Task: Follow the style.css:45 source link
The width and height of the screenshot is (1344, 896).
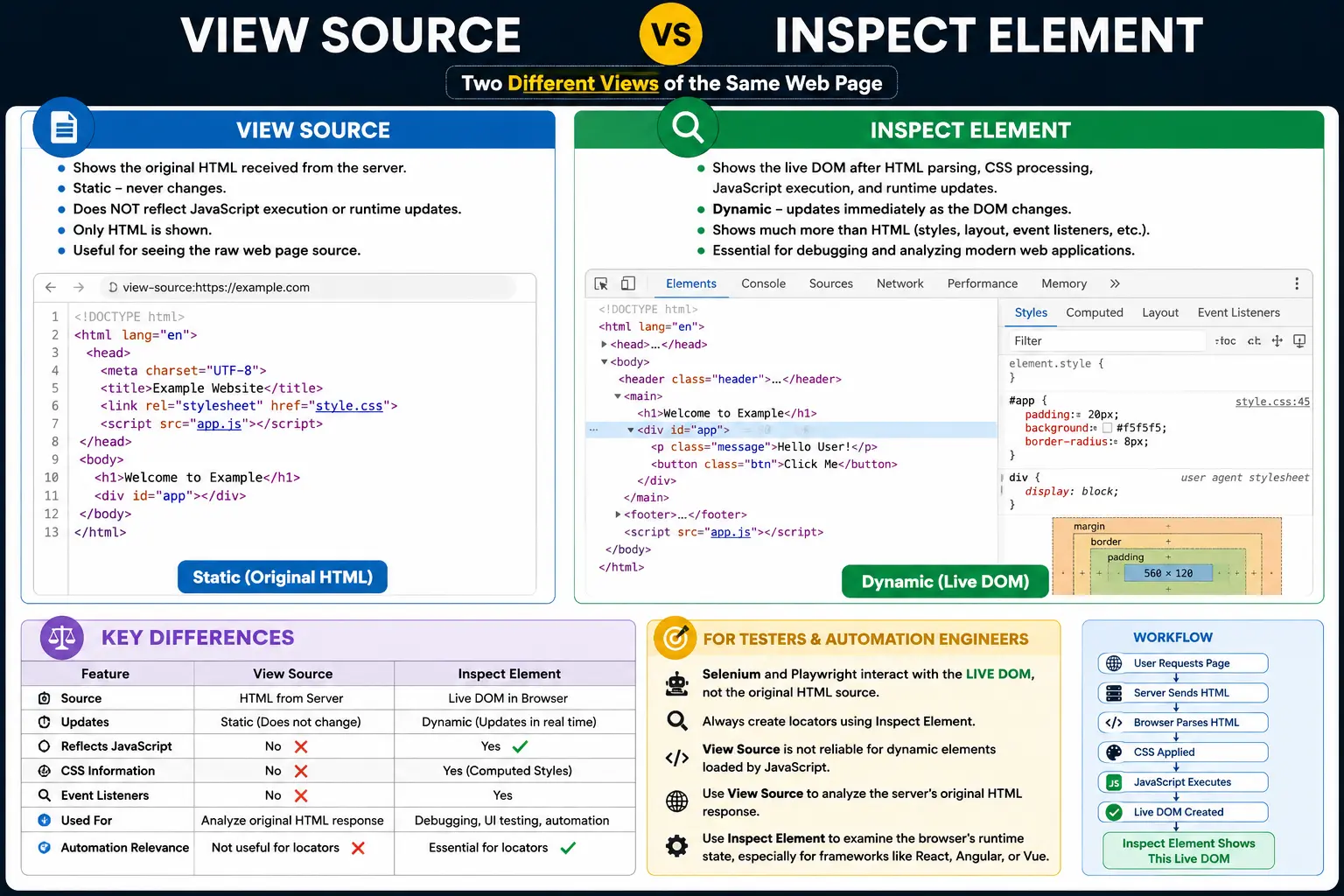Action: point(1272,402)
